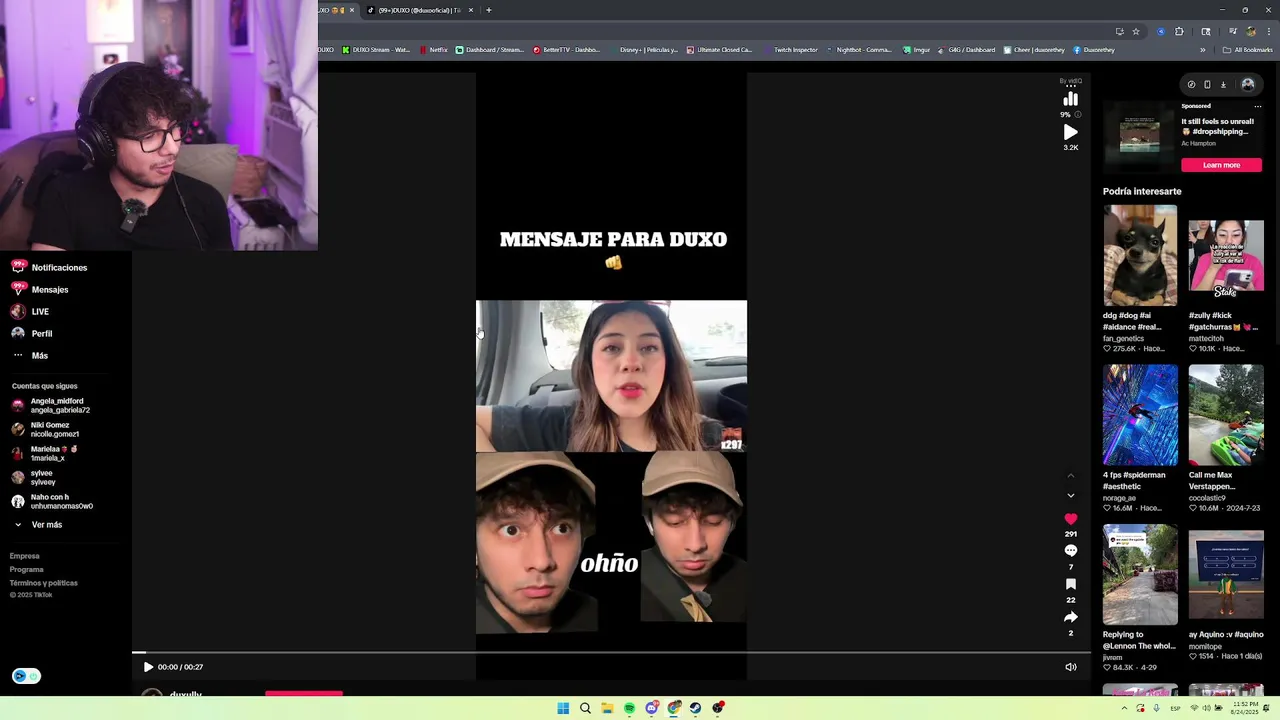Image resolution: width=1280 pixels, height=720 pixels.
Task: Go to the next video down chevron
Action: coord(1071,496)
